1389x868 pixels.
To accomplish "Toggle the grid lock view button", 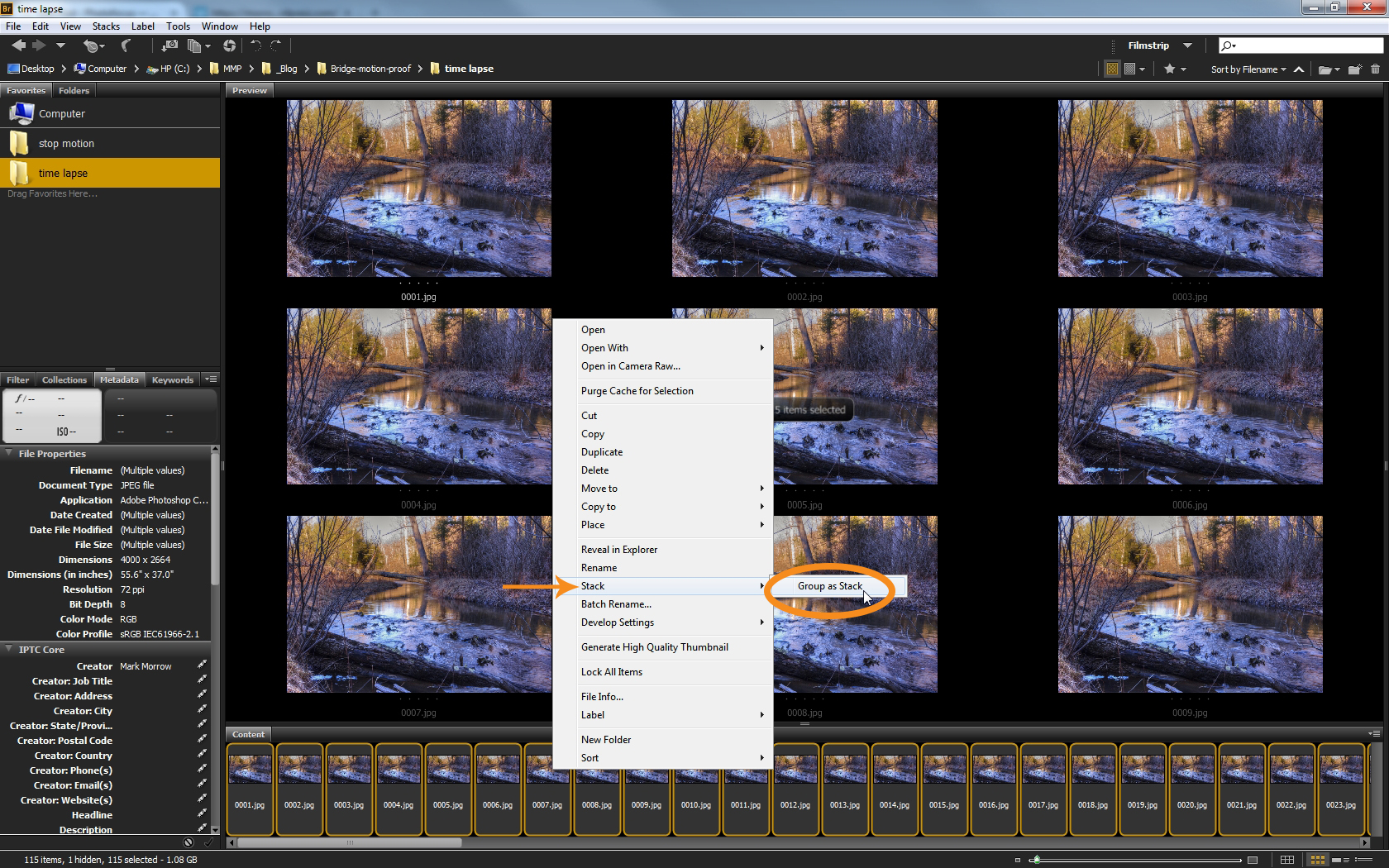I will point(1287,860).
